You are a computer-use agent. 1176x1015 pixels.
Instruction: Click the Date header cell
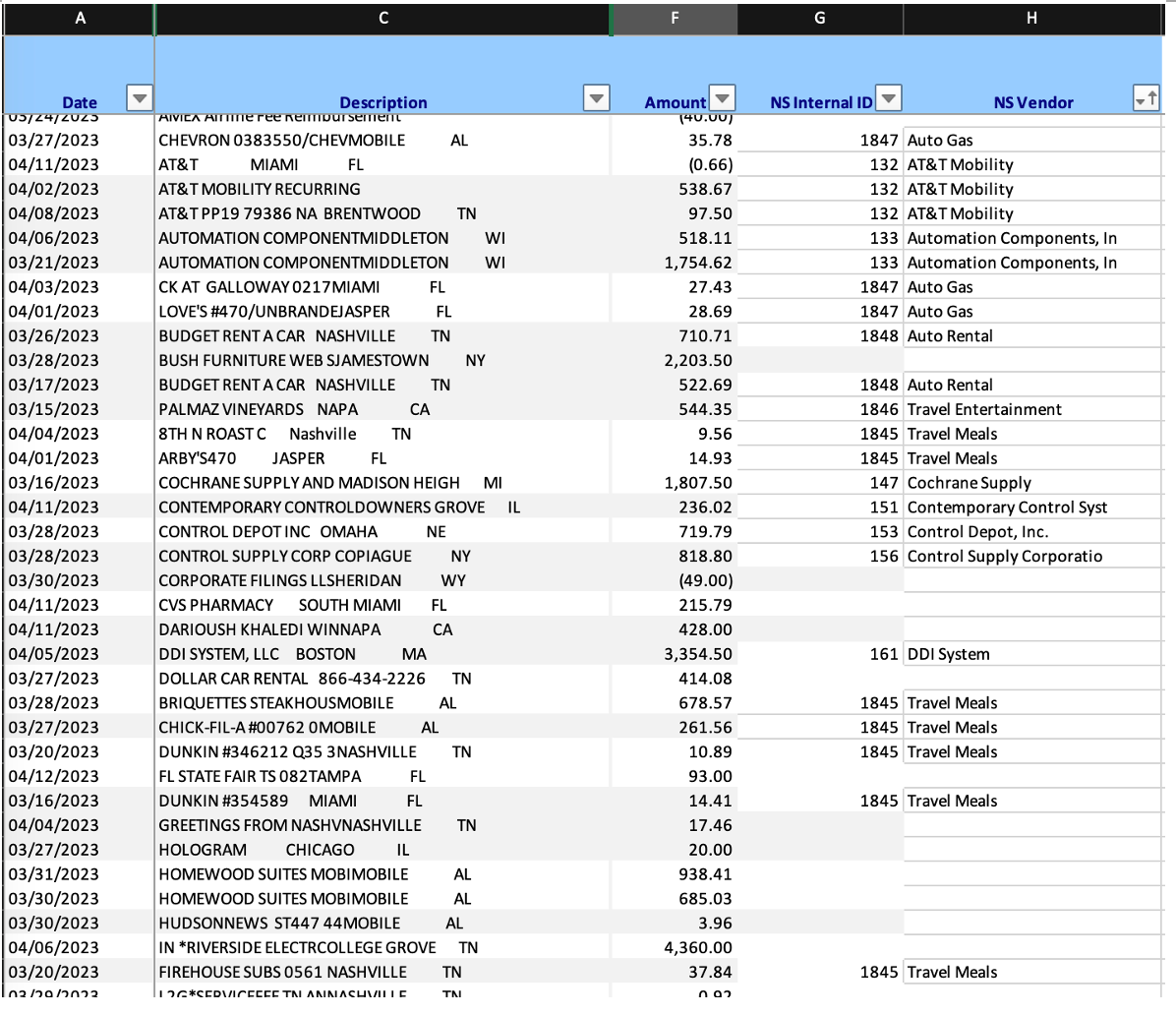[80, 75]
